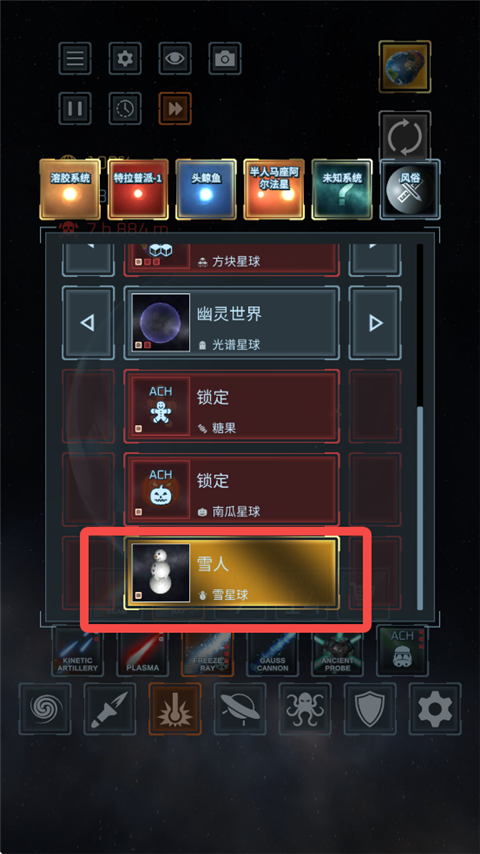Select the 幽灵世界 planet entry
This screenshot has height=854, width=480.
click(232, 323)
